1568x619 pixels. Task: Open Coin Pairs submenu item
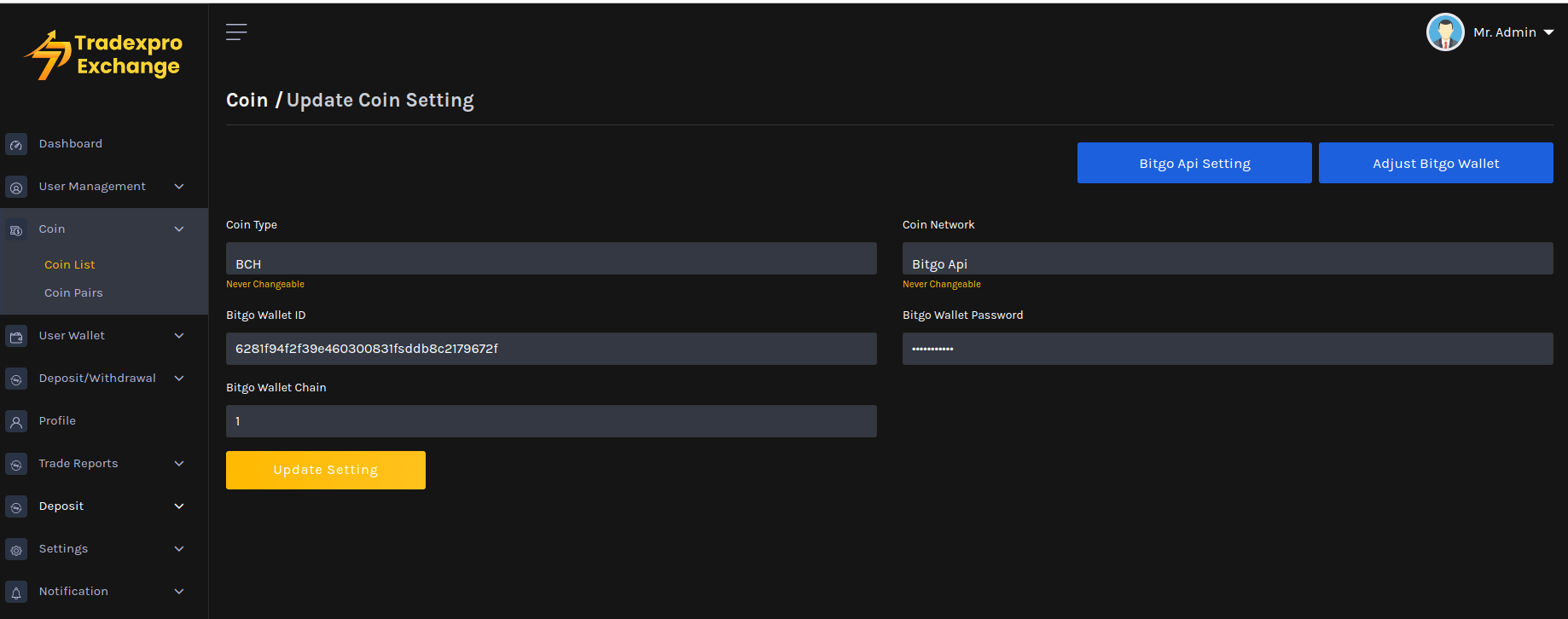[x=73, y=293]
